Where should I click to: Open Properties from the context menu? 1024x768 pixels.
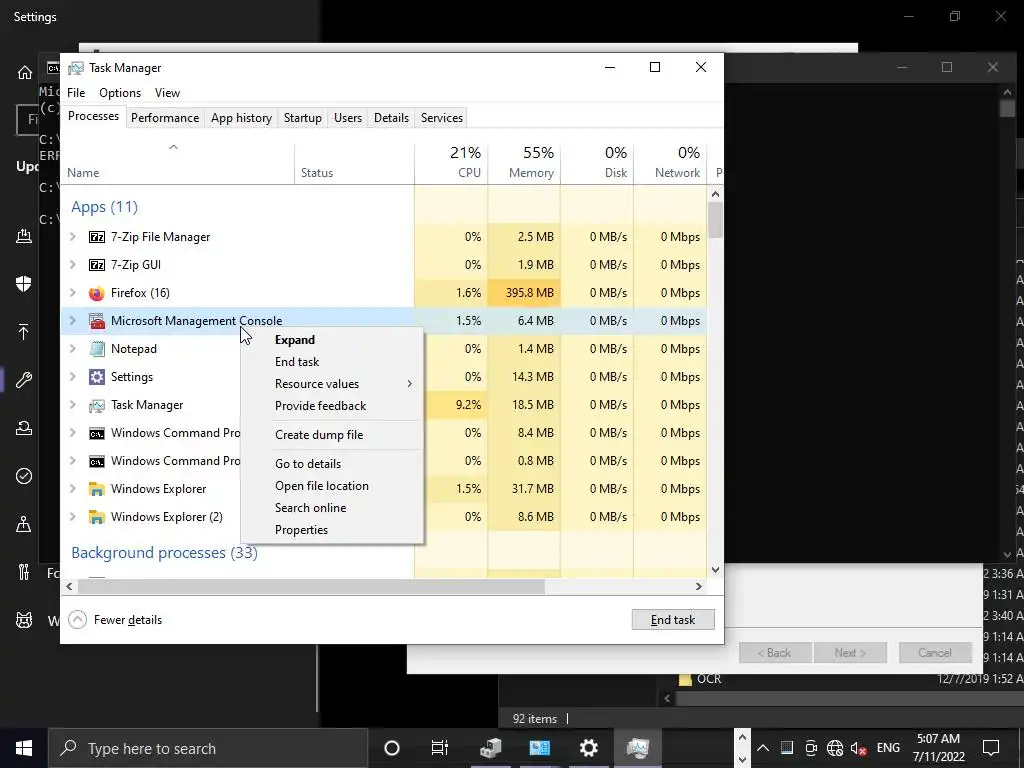(x=332, y=530)
